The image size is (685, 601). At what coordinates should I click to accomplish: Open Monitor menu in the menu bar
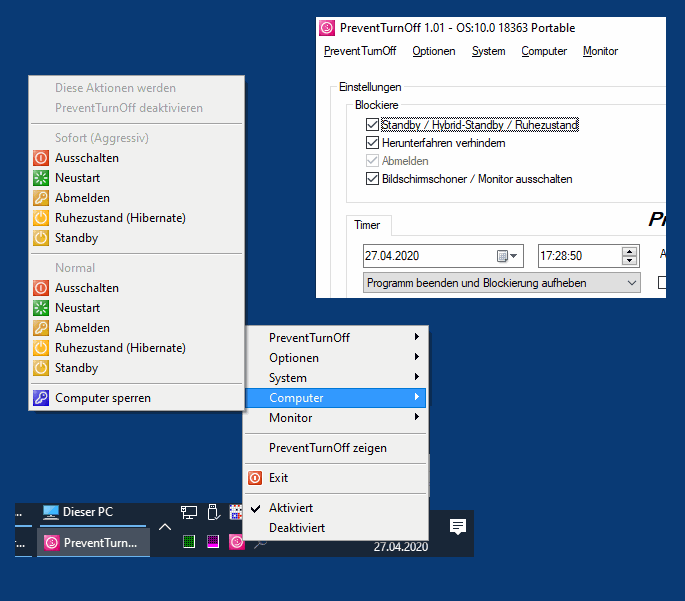pyautogui.click(x=600, y=51)
